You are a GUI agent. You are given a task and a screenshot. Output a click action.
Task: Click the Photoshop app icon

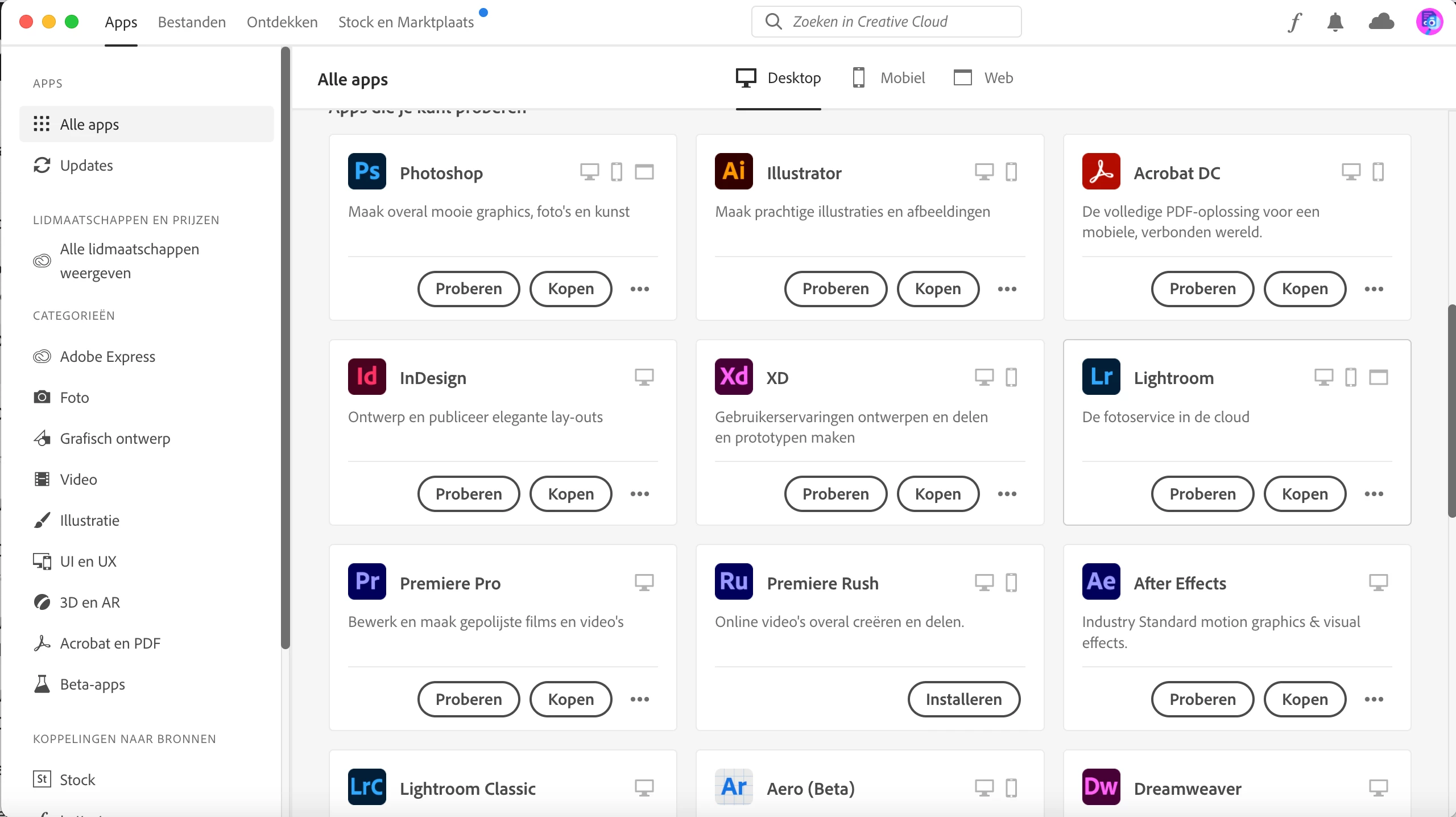[367, 171]
